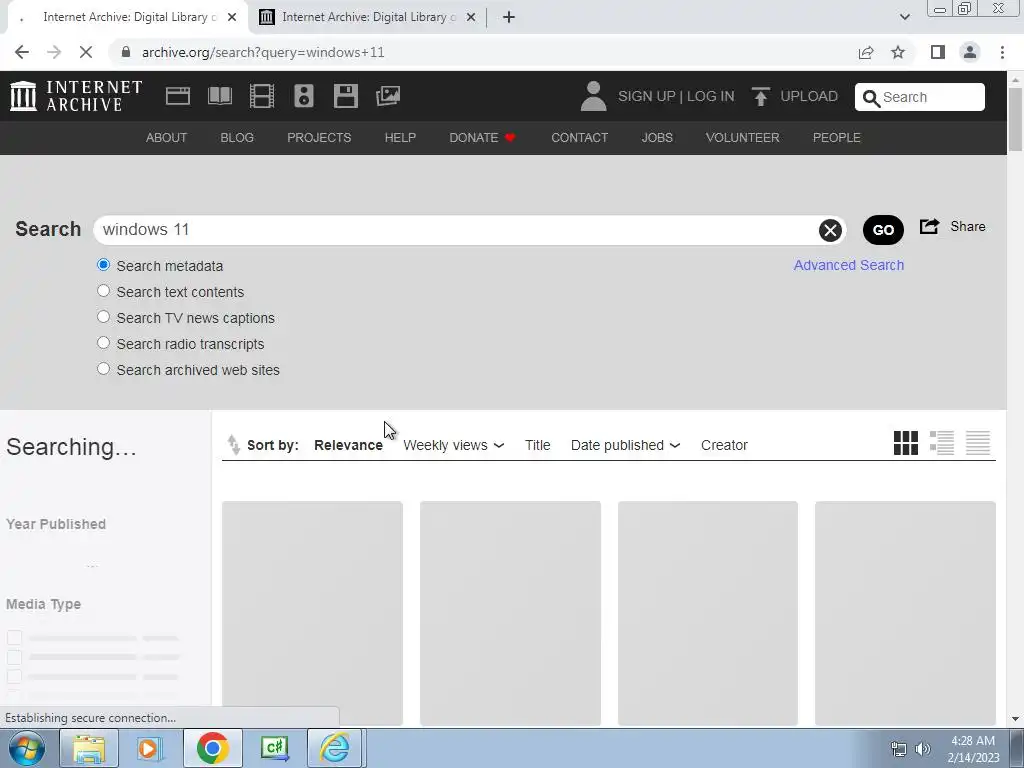The width and height of the screenshot is (1024, 768).
Task: Open the Web (Wayback) media icon
Action: pyautogui.click(x=178, y=96)
